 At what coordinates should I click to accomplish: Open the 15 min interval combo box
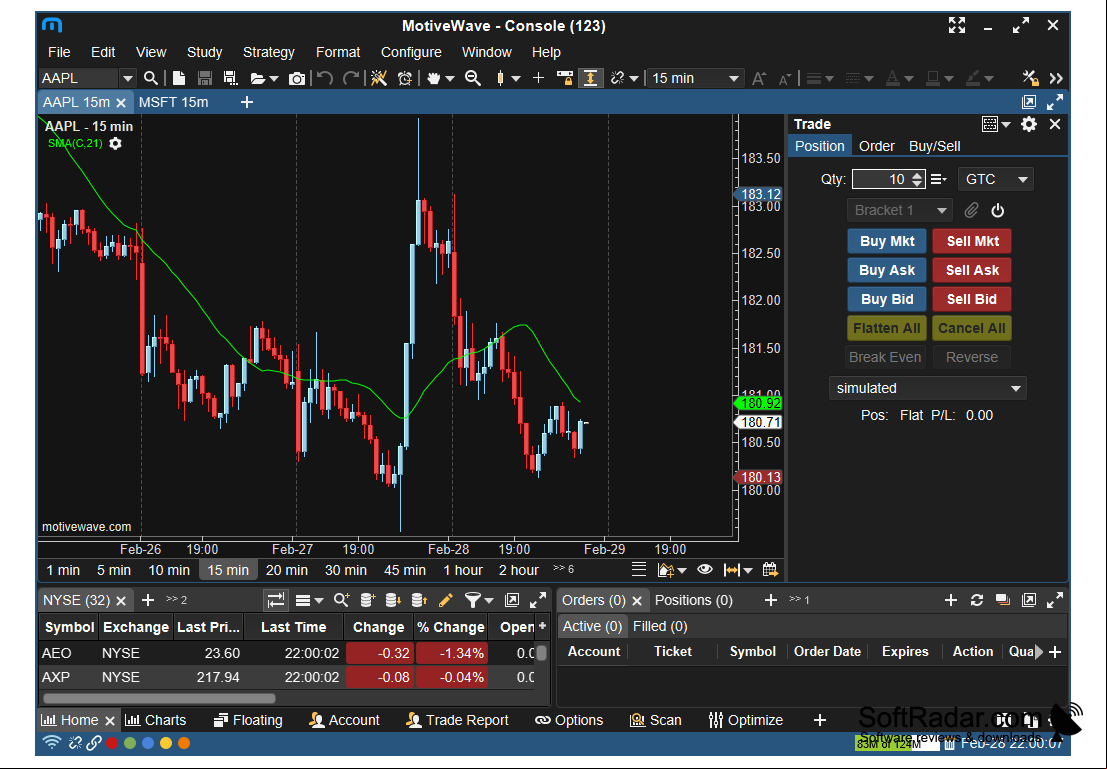(695, 78)
